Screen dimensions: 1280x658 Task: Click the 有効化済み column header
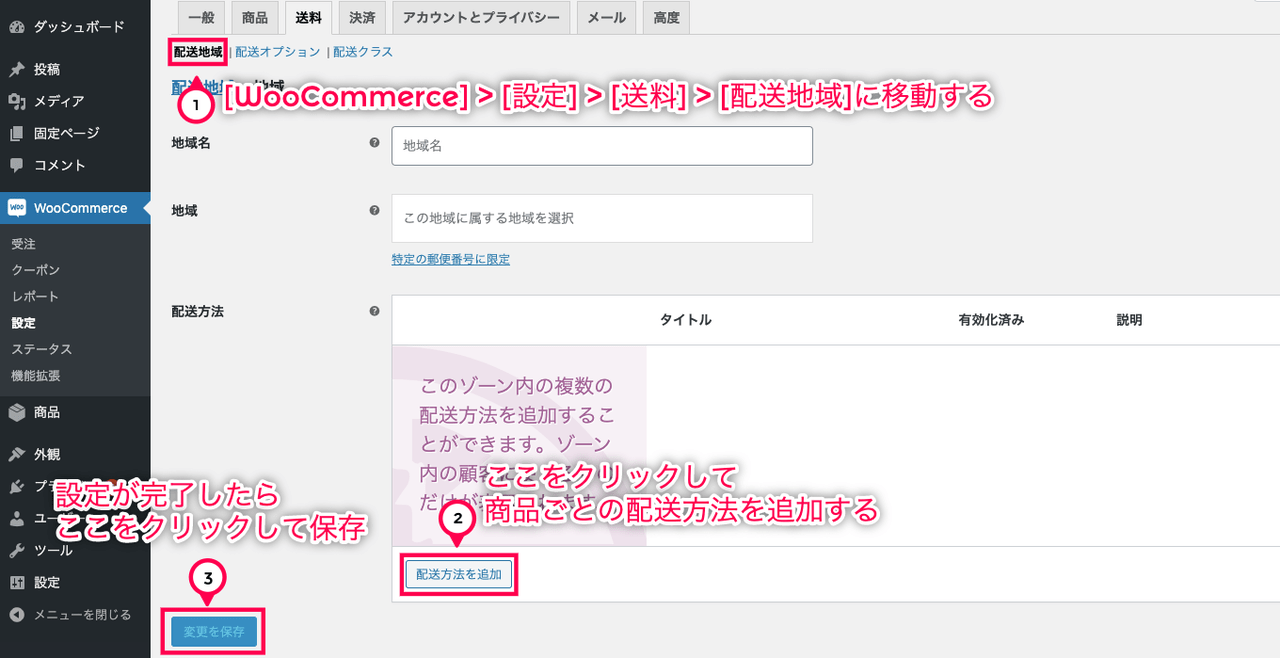click(991, 320)
